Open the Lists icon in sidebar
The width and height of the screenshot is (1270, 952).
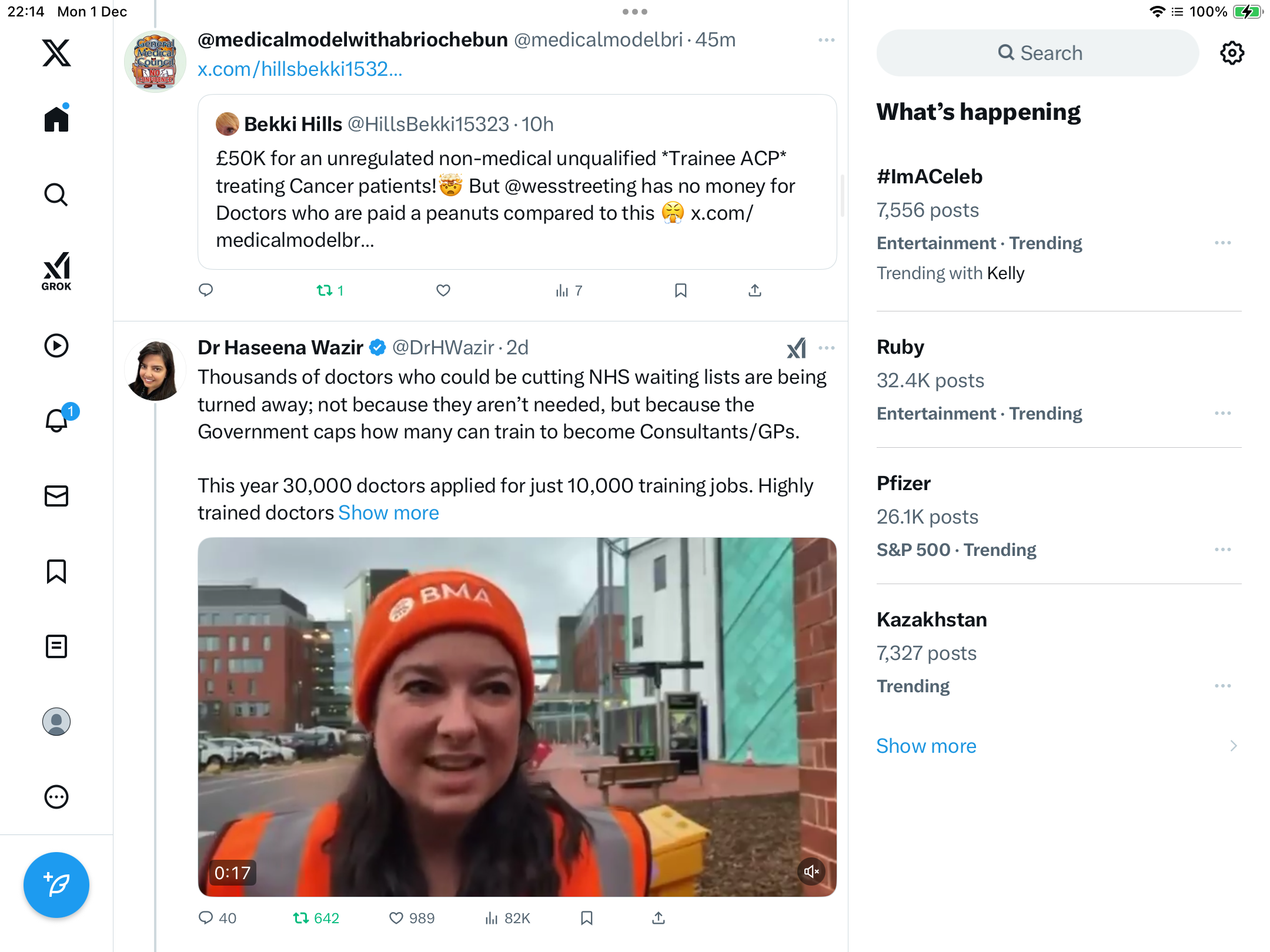point(56,646)
